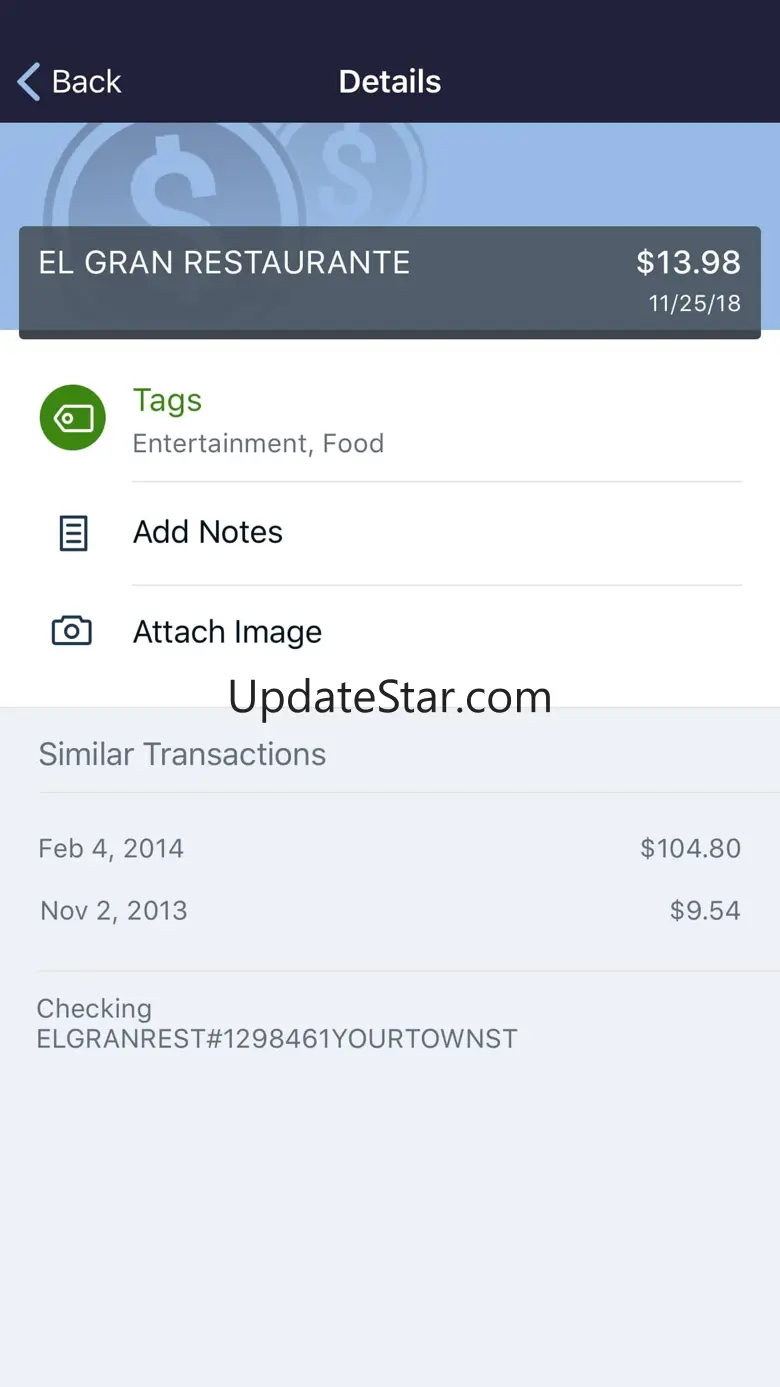Click the $13.98 transaction amount
Image resolution: width=780 pixels, height=1387 pixels.
(688, 263)
